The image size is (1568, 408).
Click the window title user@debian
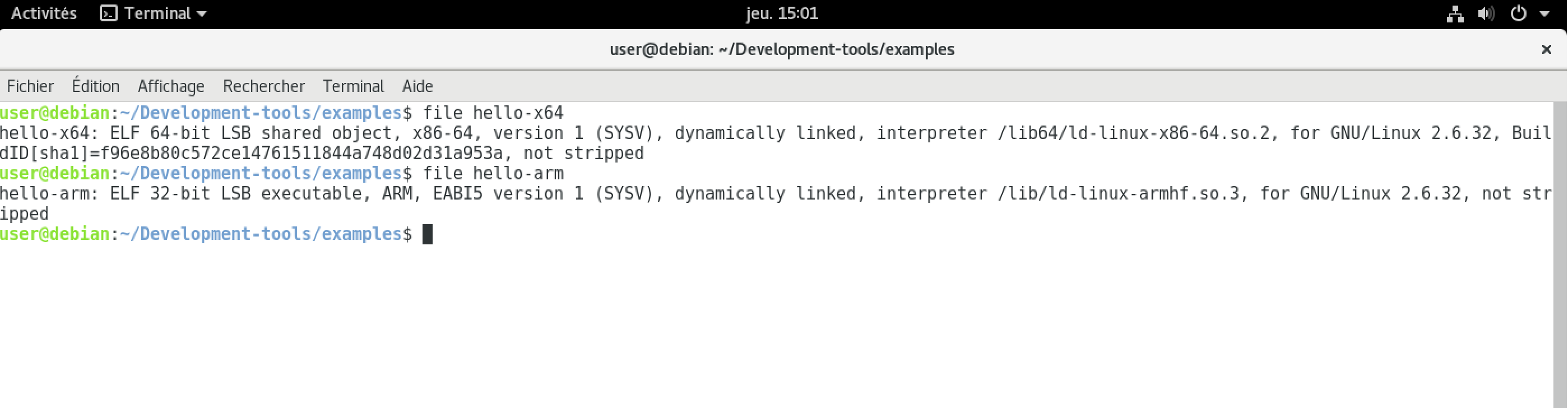pos(782,49)
